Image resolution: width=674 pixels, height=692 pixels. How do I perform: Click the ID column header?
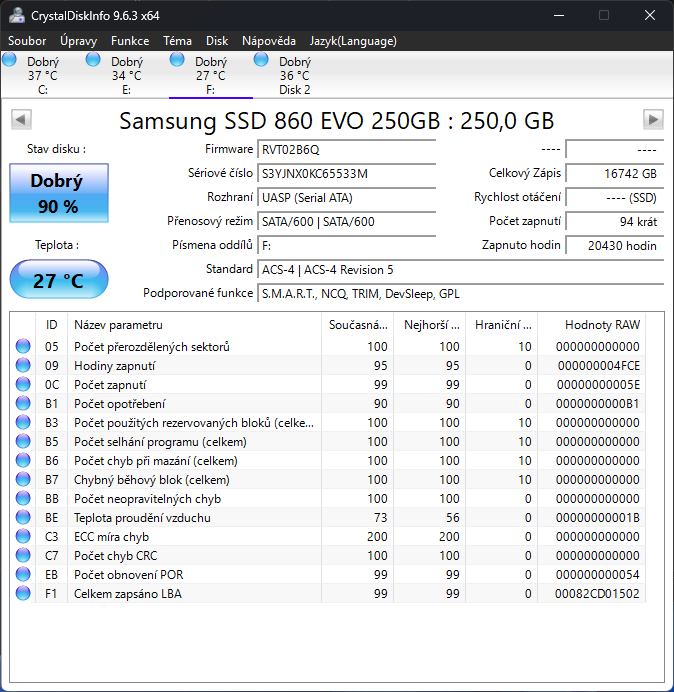tap(51, 325)
